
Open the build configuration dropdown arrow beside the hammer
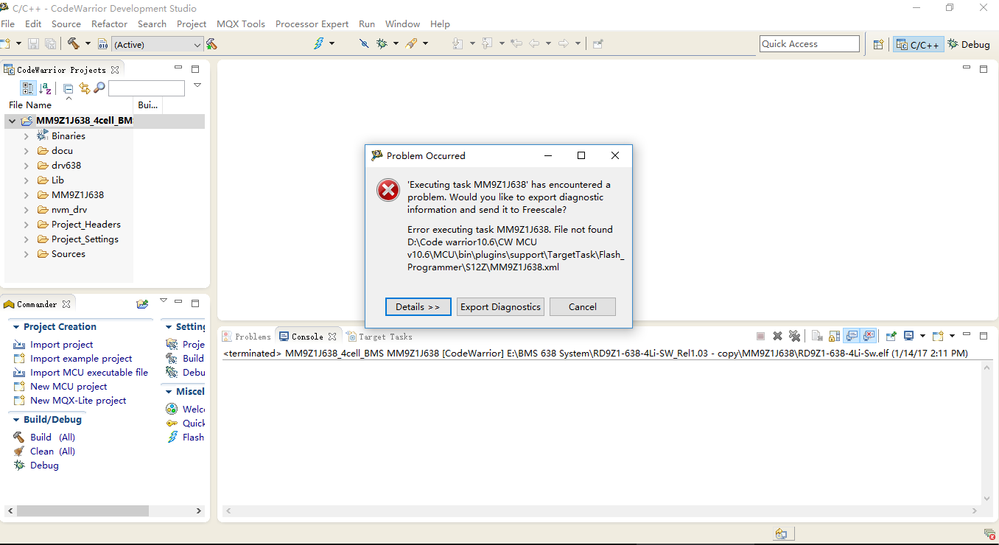click(88, 43)
